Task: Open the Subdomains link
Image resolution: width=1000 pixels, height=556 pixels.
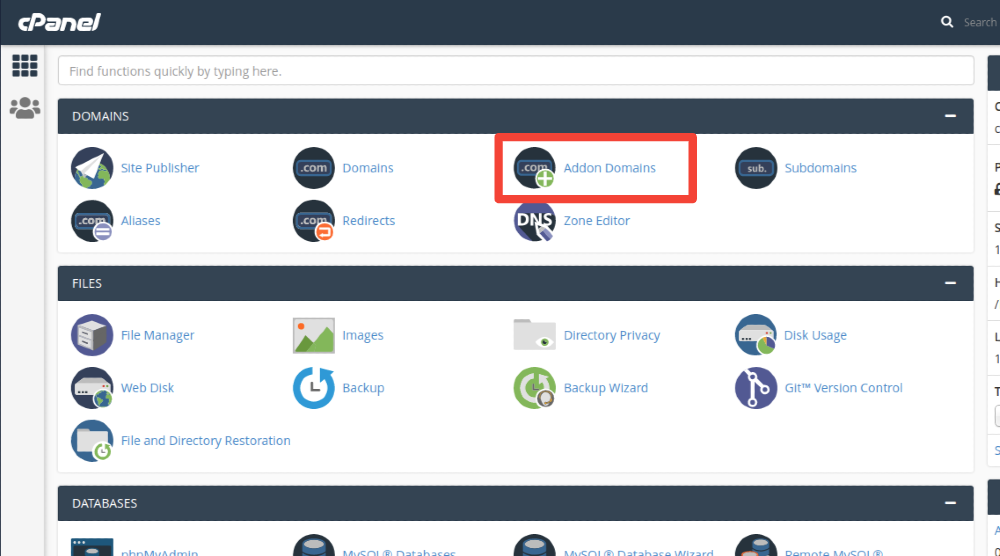Action: (x=820, y=168)
